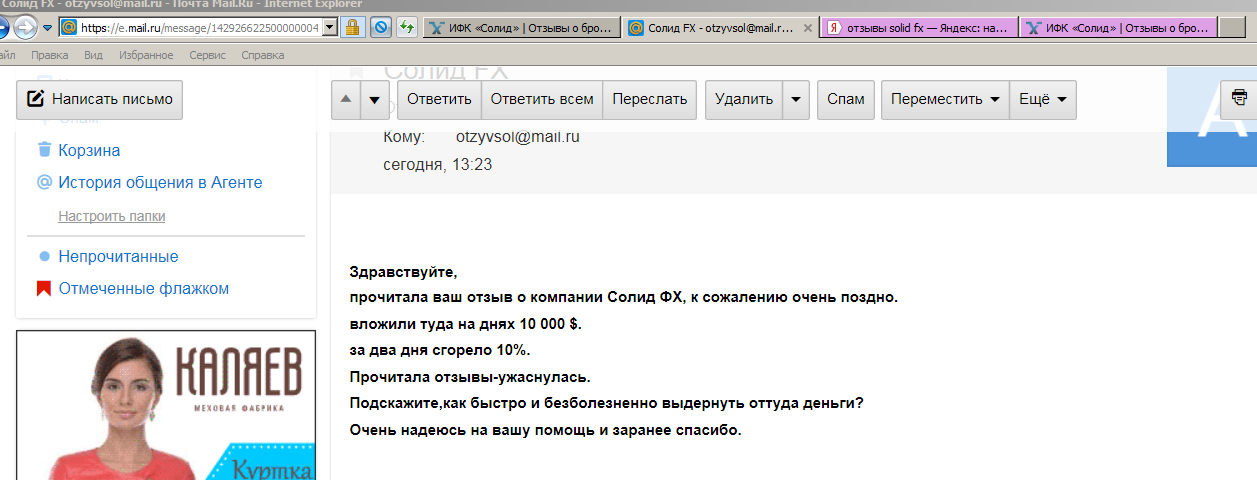Click the padlock security report icon
The width and height of the screenshot is (1257, 480).
(352, 28)
